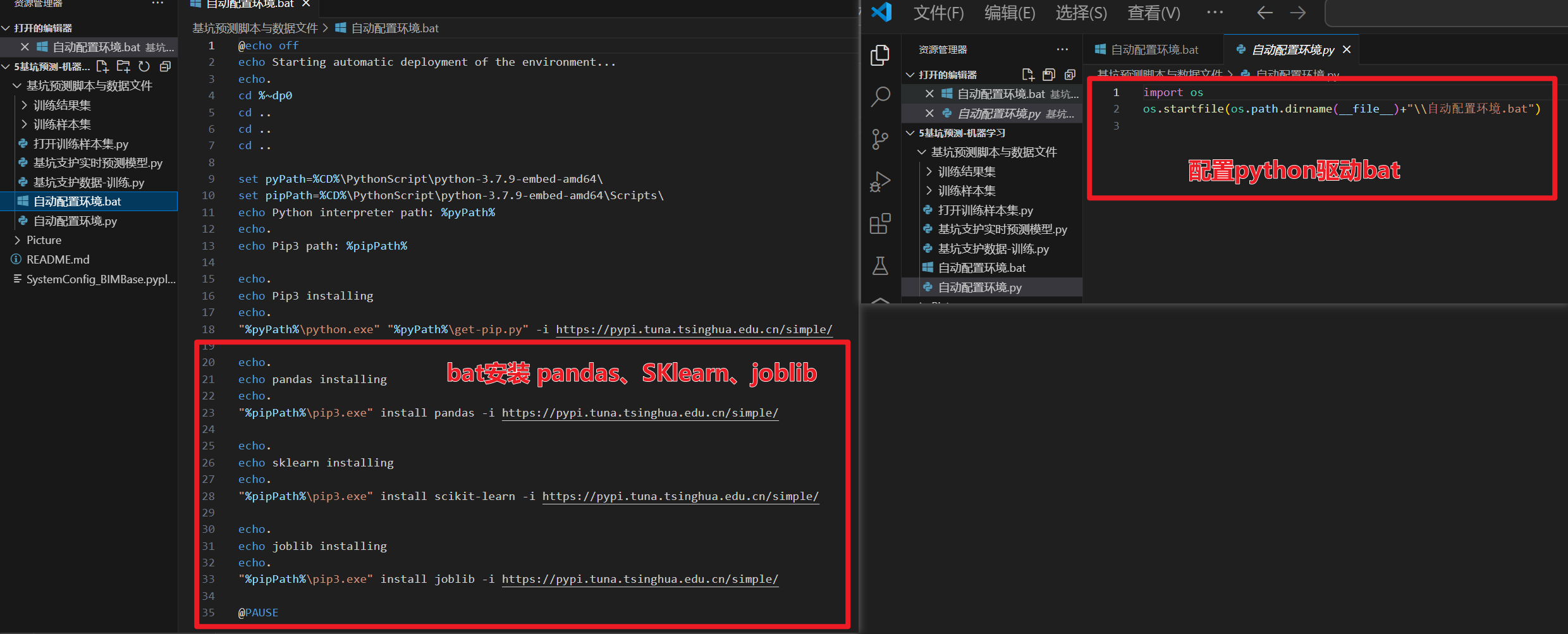Click the VS Code logo in right window
Screen dimensions: 1568x634
881,12
